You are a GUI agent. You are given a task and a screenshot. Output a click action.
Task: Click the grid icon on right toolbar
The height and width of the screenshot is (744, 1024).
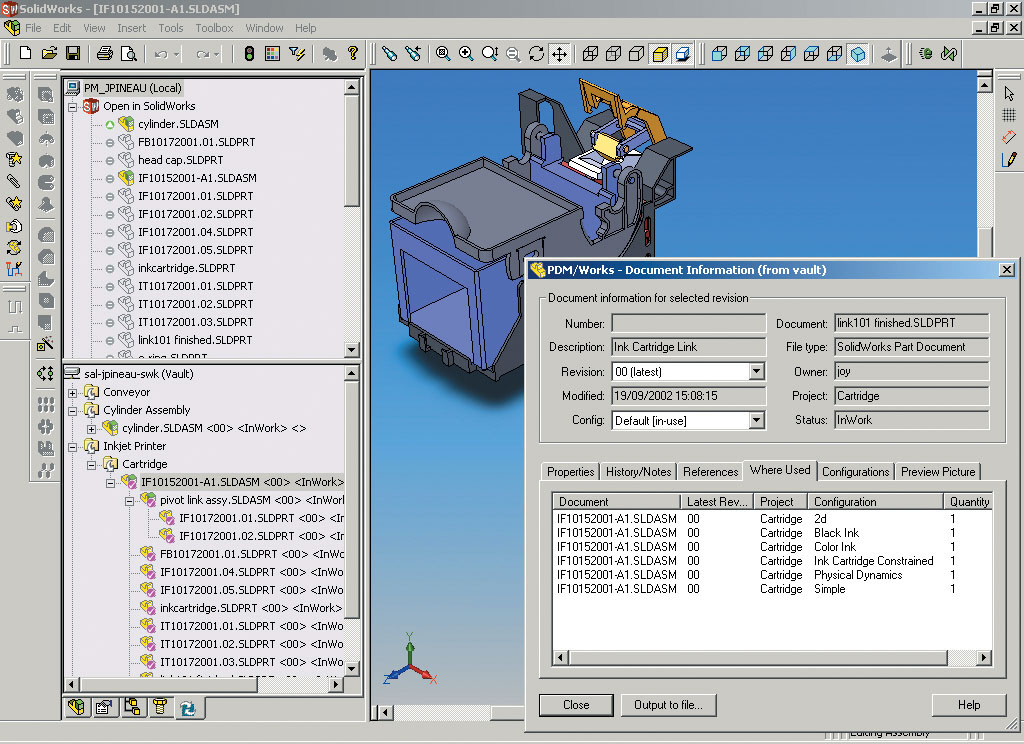click(1009, 115)
